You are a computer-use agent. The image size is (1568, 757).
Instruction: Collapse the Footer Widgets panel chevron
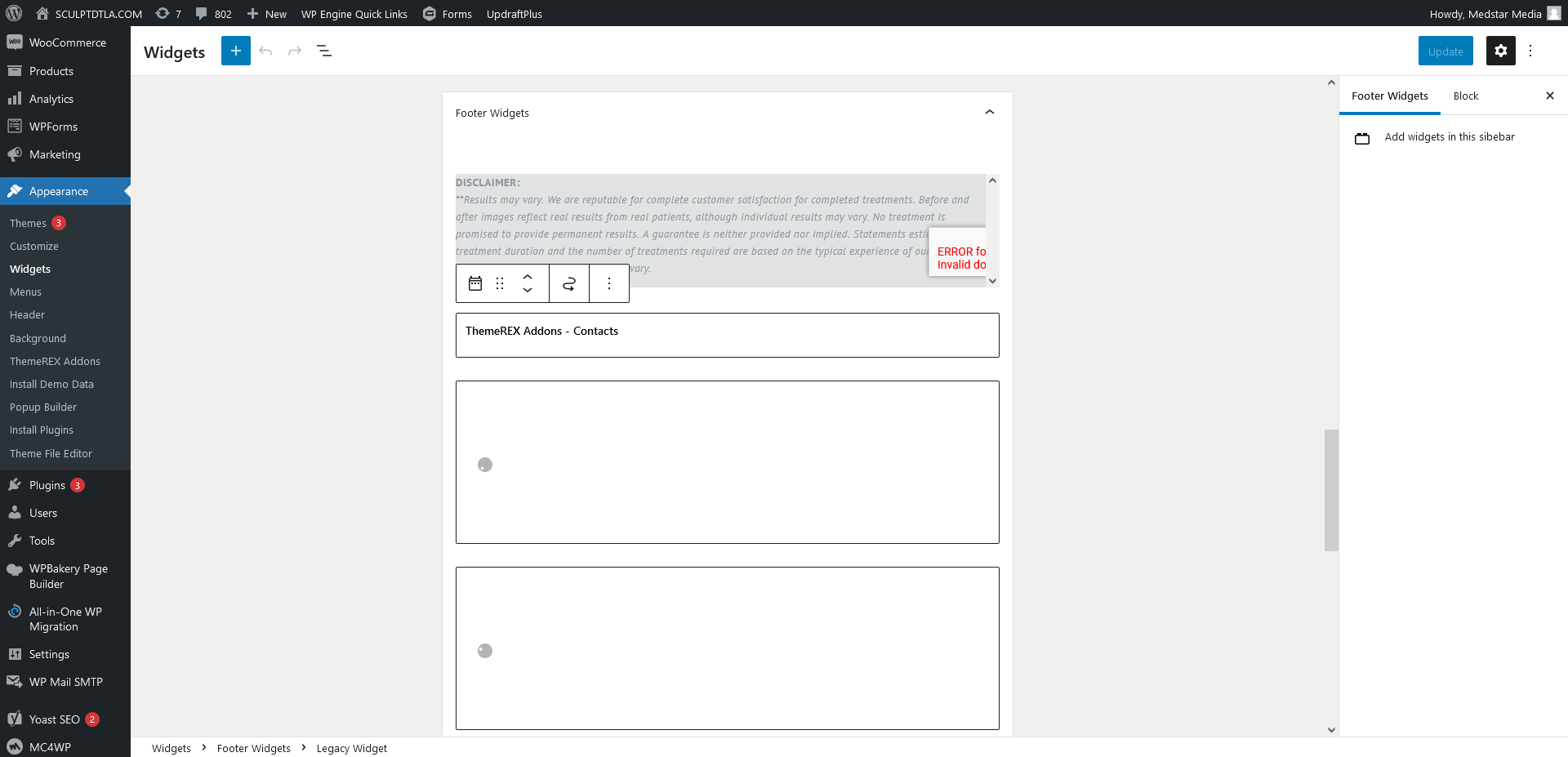[990, 113]
